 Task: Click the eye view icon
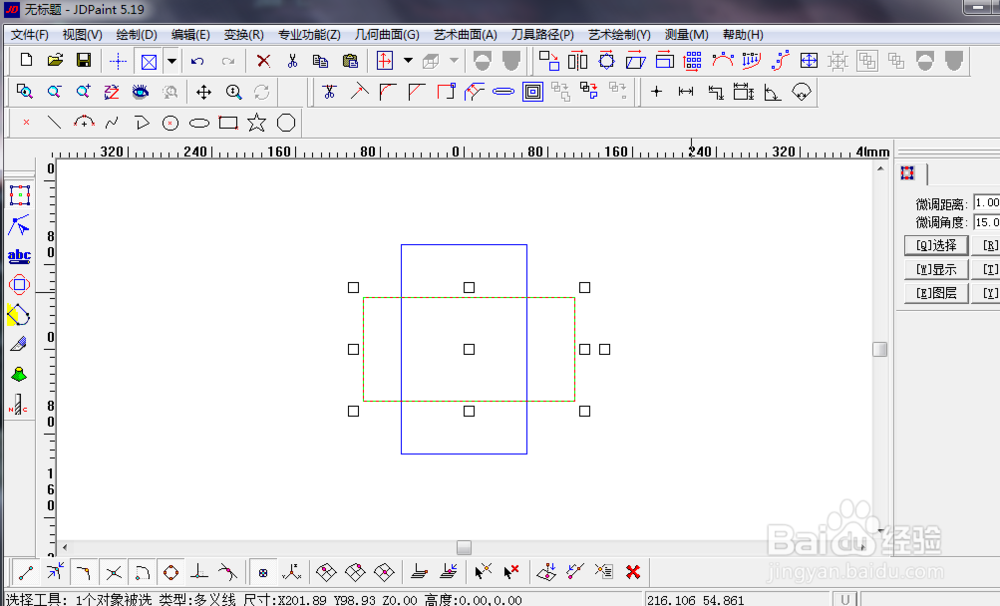click(140, 92)
